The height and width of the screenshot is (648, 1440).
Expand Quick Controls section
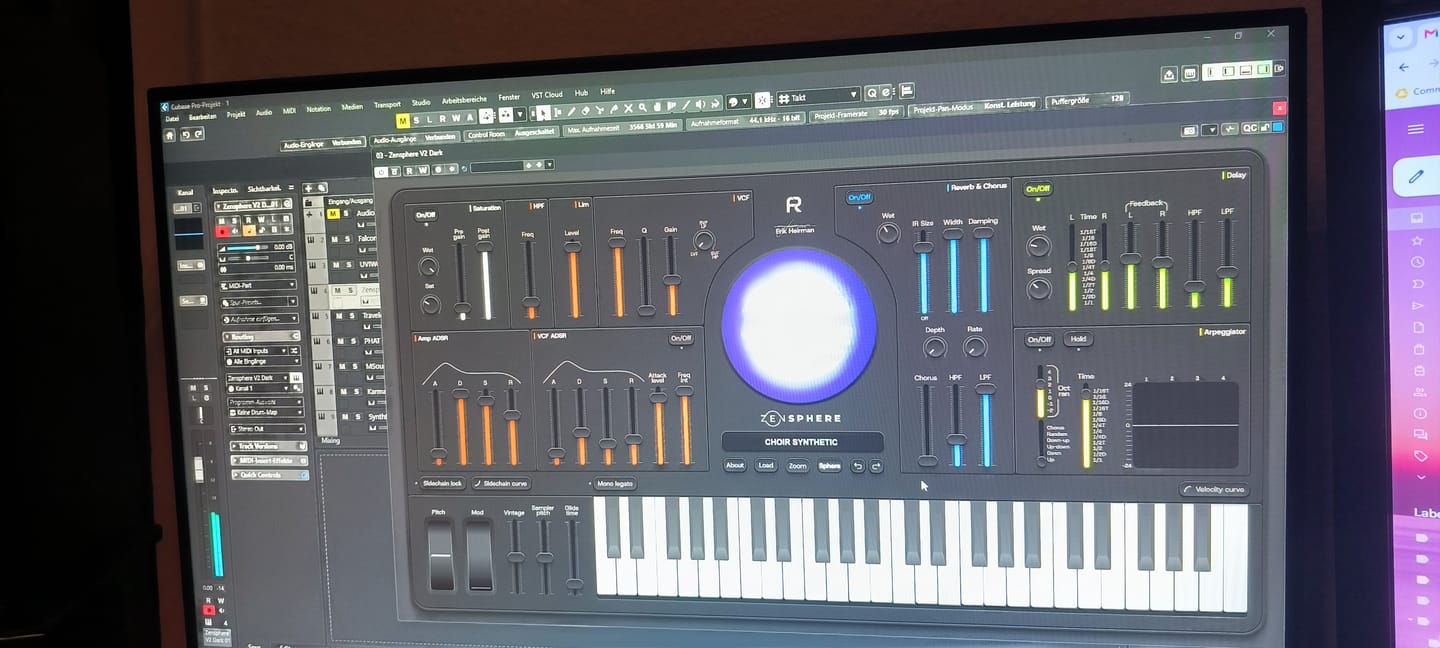coord(270,474)
